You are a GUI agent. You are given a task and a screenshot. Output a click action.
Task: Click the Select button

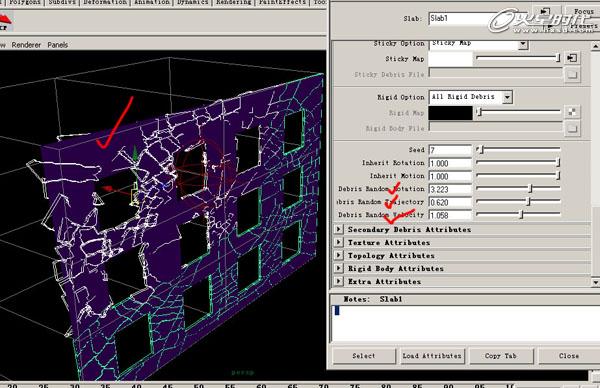pos(364,356)
